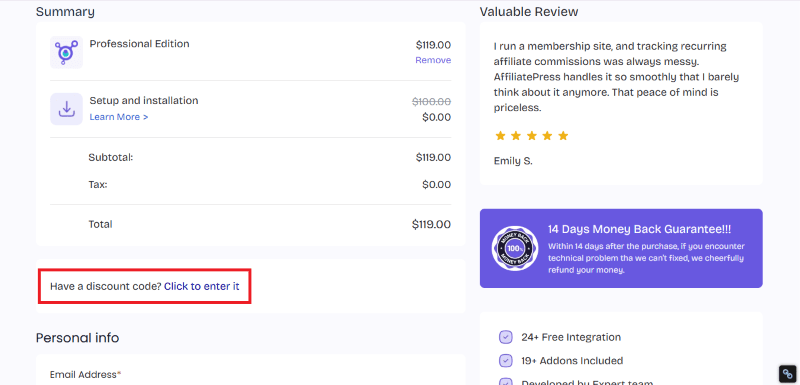
Task: Click the '14 Days Money Back Guarantee!!!' title
Action: tap(639, 229)
